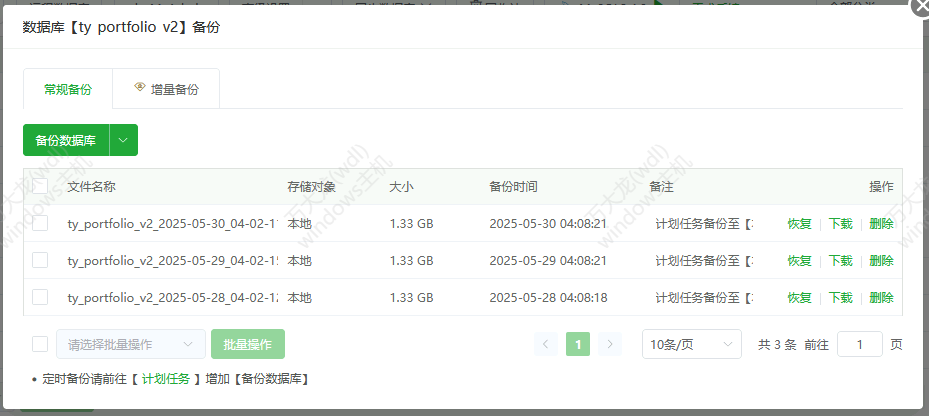Check the 2025-05-30 backup row checkbox
This screenshot has width=929, height=416.
coord(40,223)
